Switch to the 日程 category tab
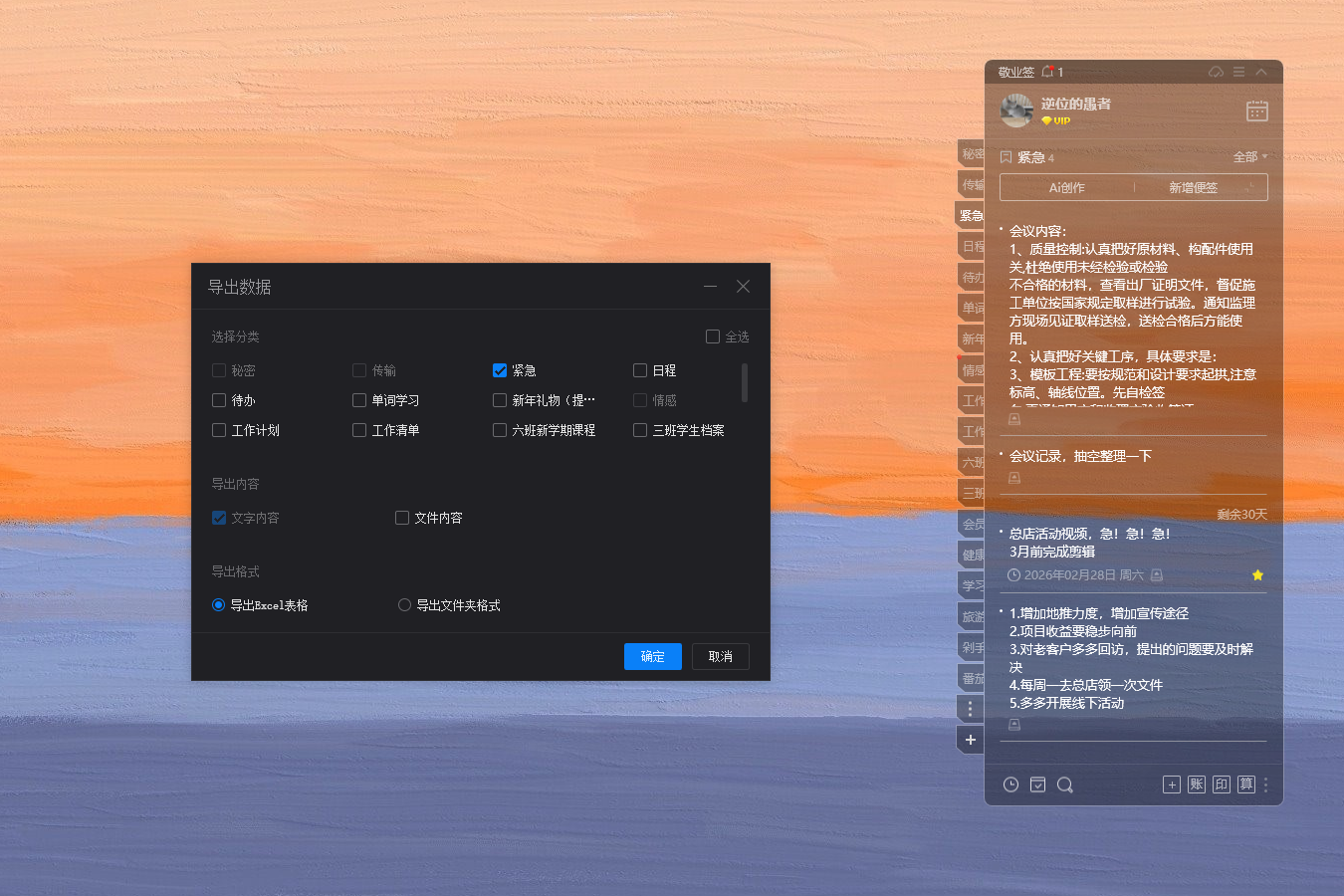Image resolution: width=1344 pixels, height=896 pixels. pos(971,245)
